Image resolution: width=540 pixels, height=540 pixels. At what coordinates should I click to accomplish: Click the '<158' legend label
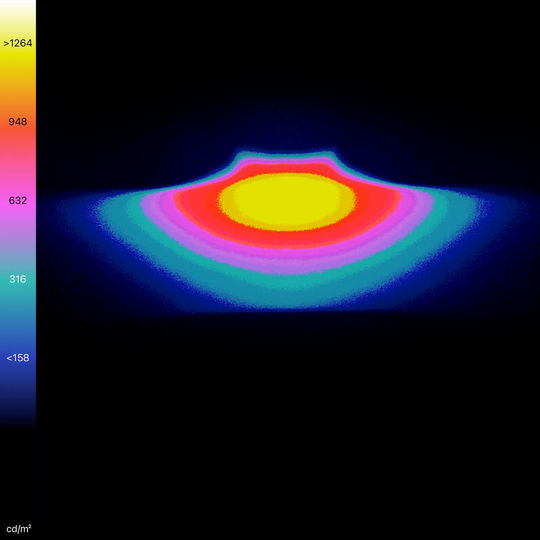coord(18,358)
